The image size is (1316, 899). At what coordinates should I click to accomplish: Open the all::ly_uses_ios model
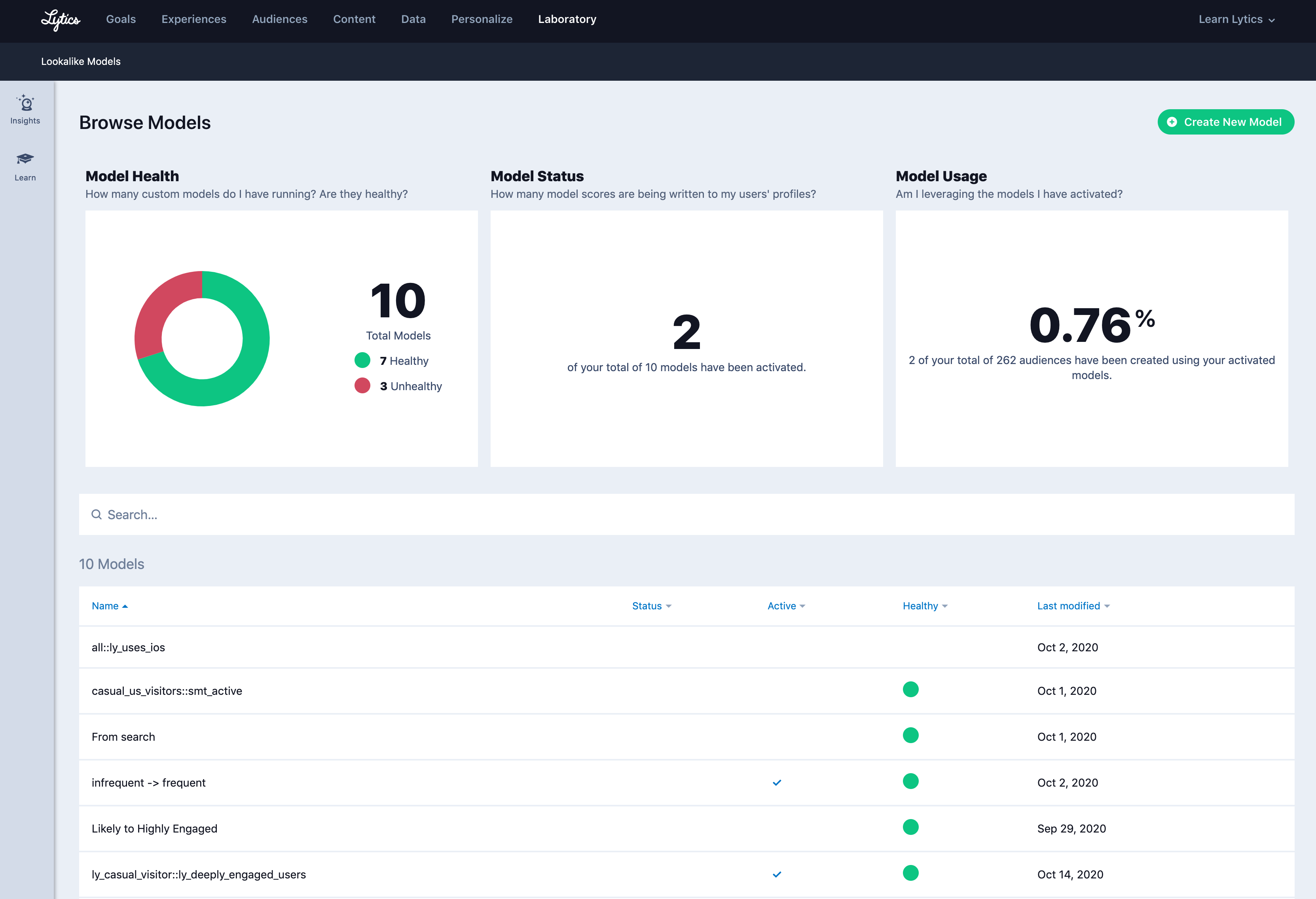(x=129, y=647)
